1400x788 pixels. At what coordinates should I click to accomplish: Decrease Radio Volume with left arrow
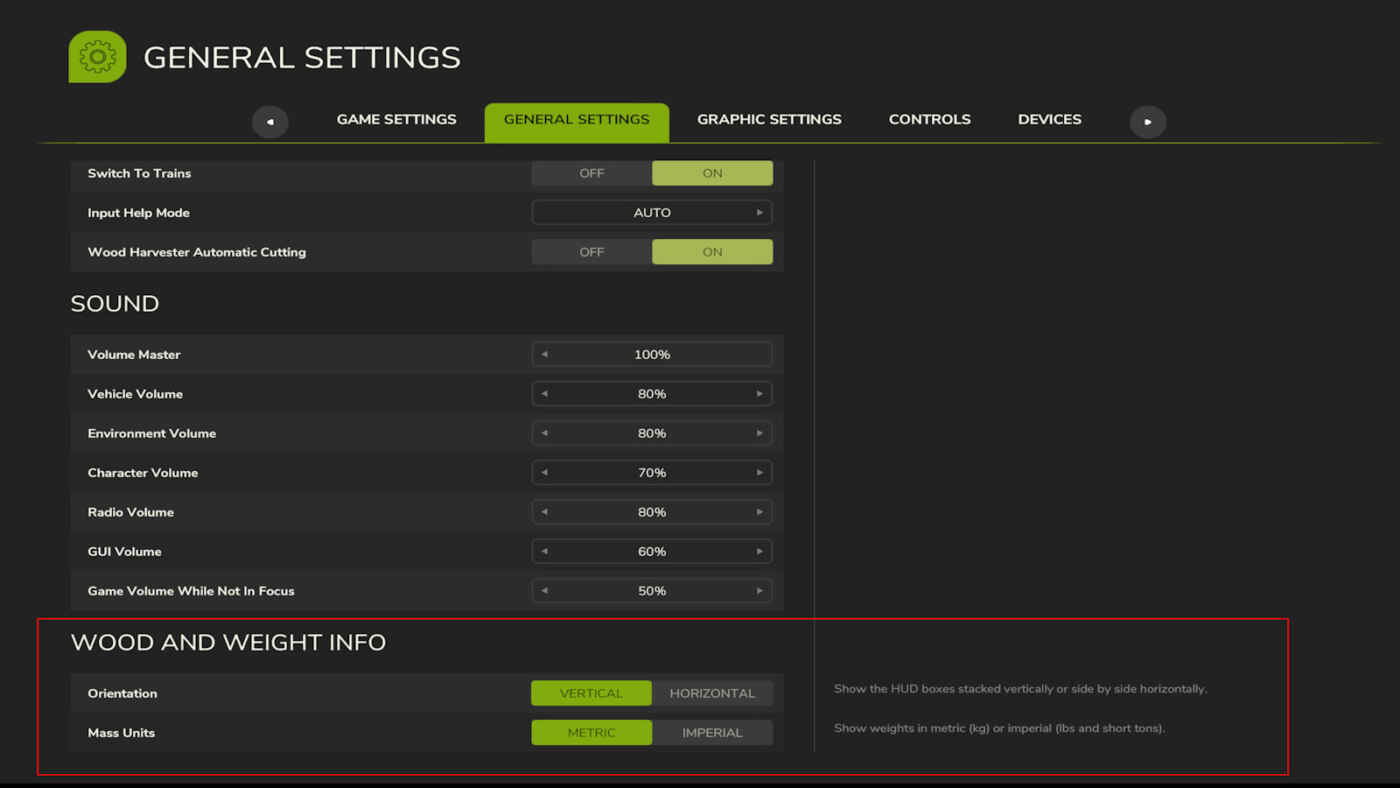tap(544, 512)
